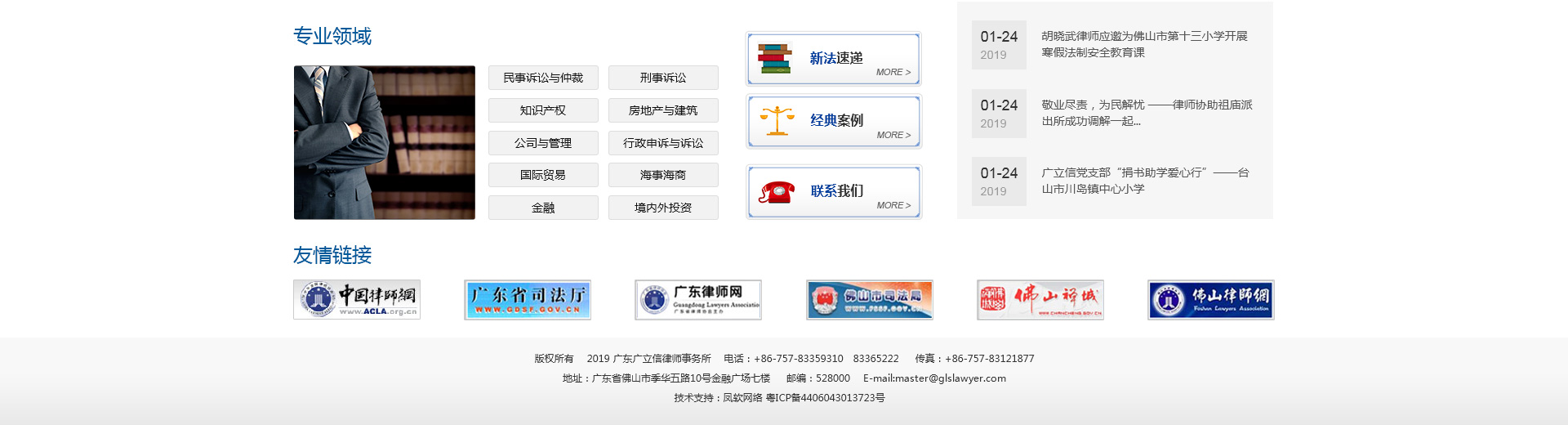Open the 知识产权 practice area

(543, 110)
